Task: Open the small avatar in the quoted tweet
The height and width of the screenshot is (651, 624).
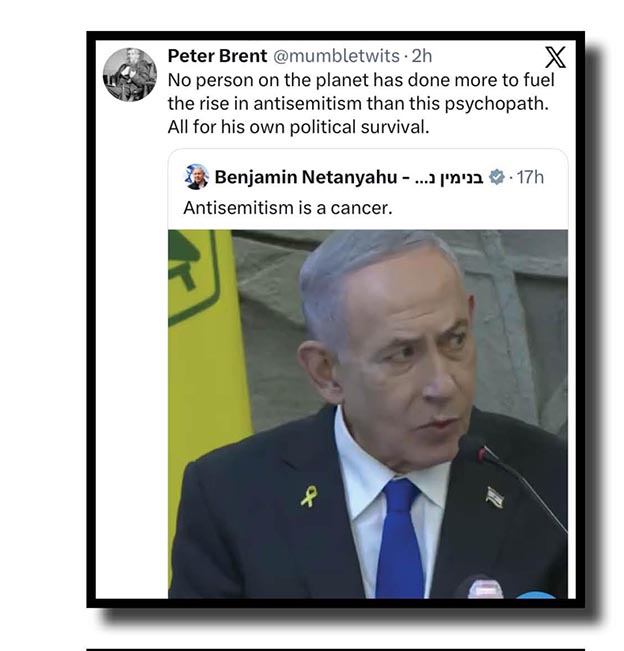Action: [x=196, y=177]
